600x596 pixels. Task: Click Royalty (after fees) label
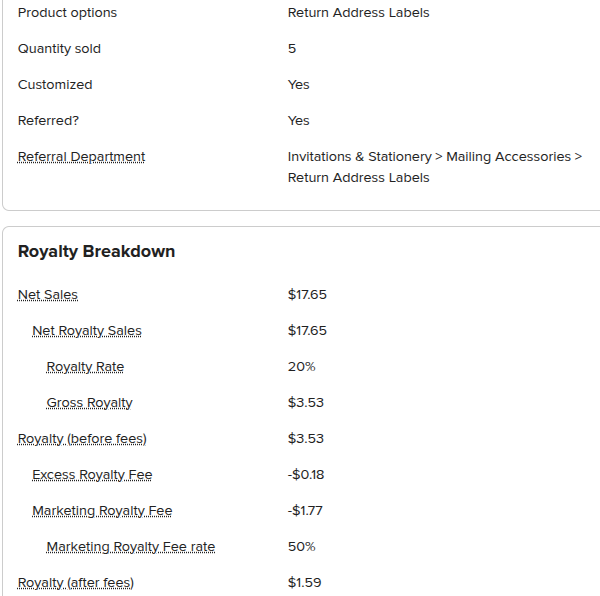(76, 583)
